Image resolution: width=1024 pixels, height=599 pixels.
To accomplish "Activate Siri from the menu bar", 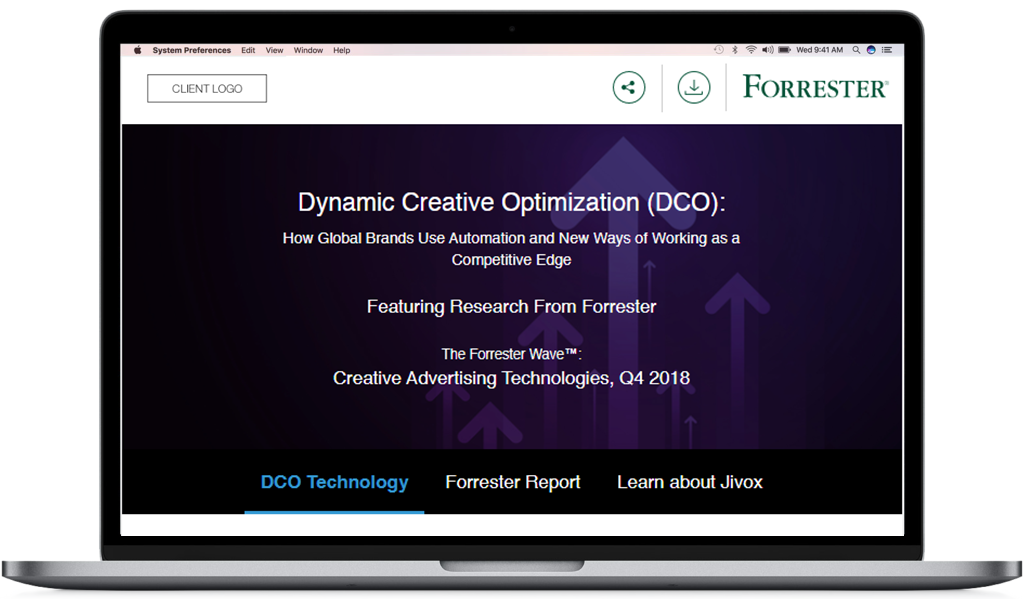I will 871,50.
